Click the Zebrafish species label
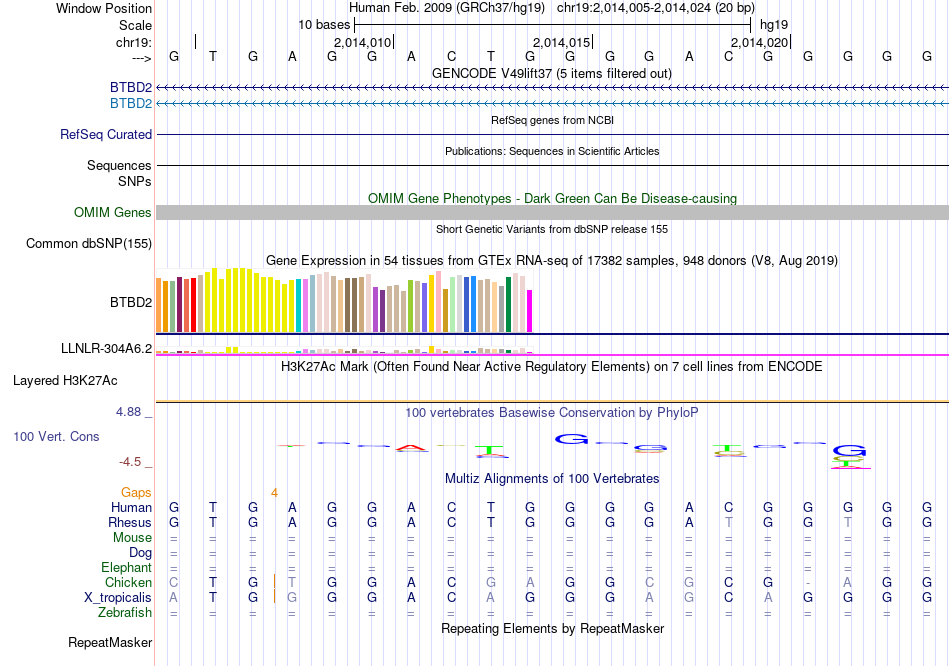The image size is (950, 666). click(124, 612)
